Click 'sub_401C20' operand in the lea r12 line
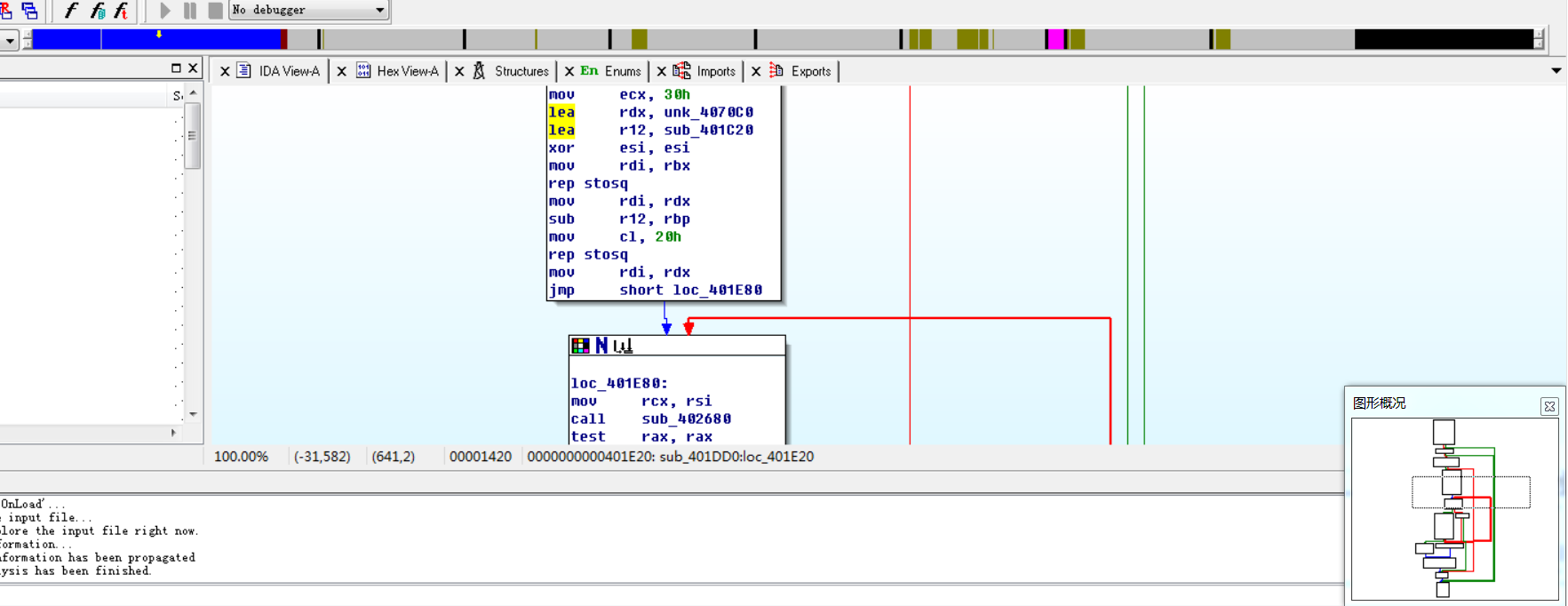Image resolution: width=1568 pixels, height=606 pixels. (x=709, y=130)
